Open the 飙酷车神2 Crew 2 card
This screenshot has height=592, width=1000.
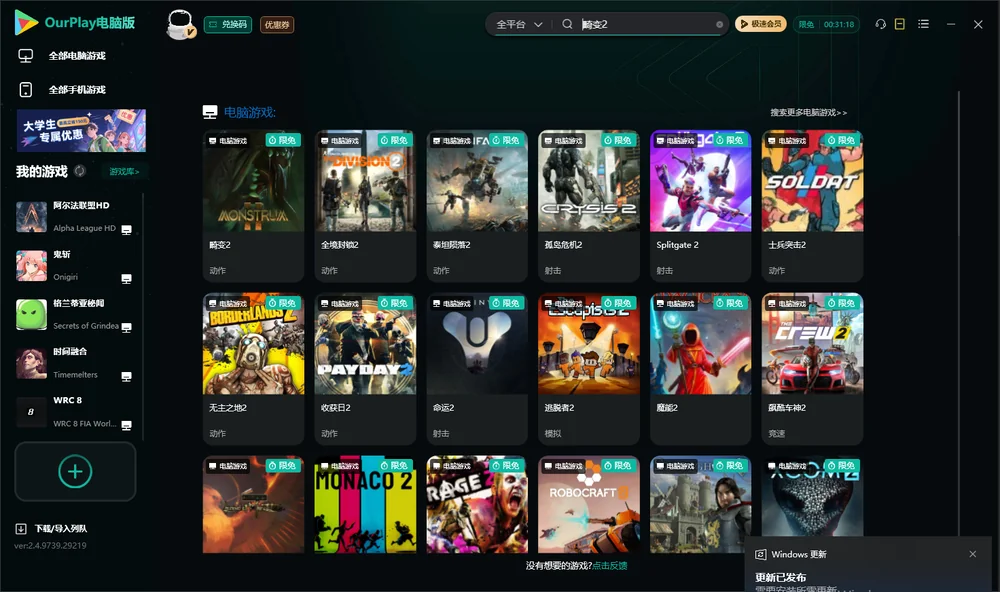(812, 369)
